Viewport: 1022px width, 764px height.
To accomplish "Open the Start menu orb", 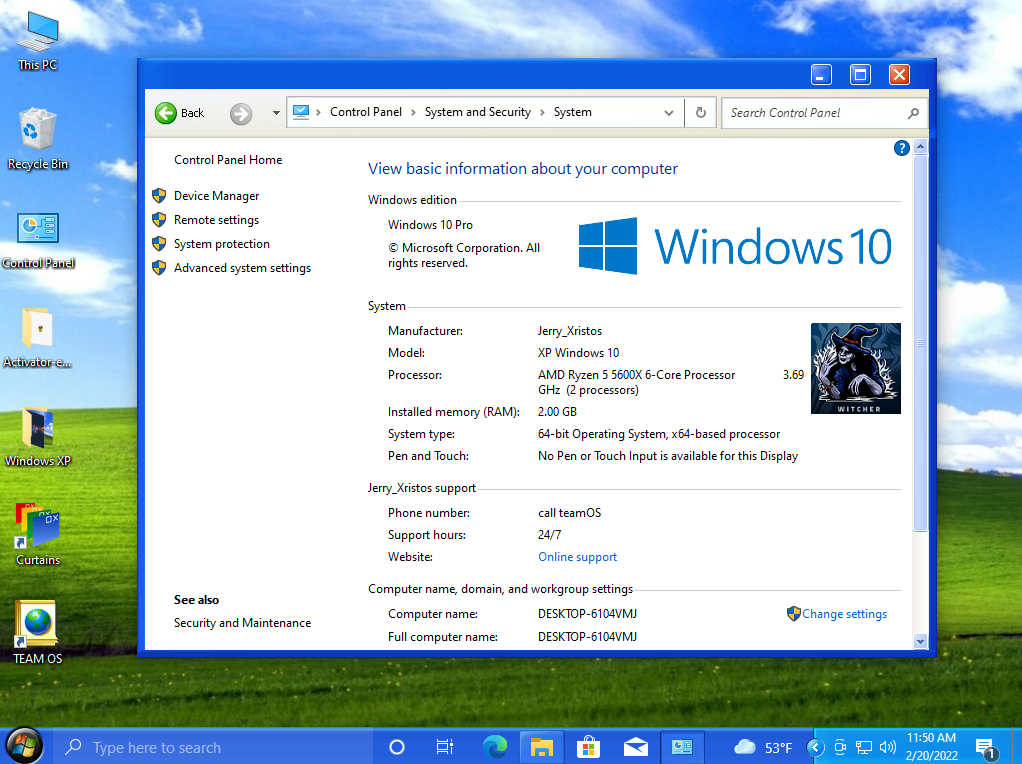I will (24, 746).
